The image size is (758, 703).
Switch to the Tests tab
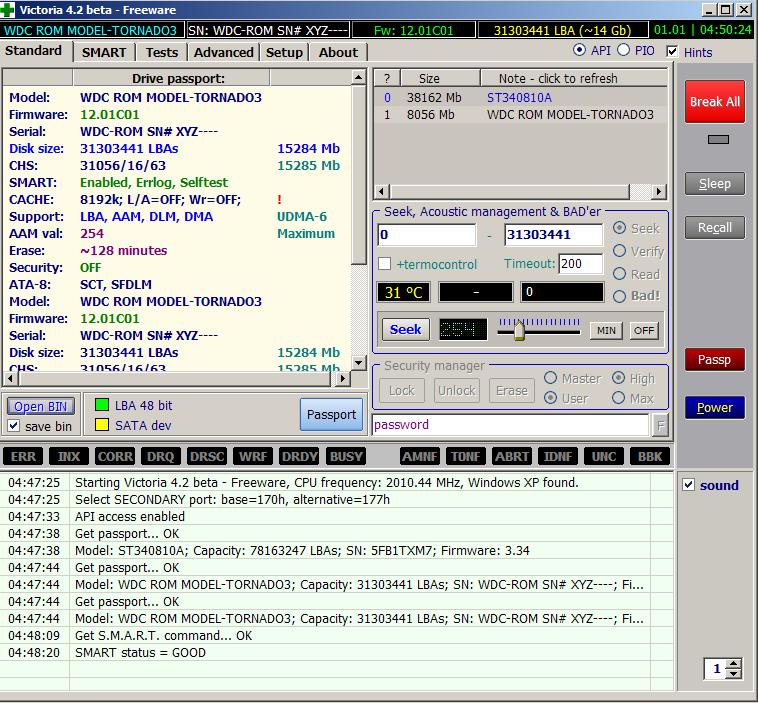162,52
